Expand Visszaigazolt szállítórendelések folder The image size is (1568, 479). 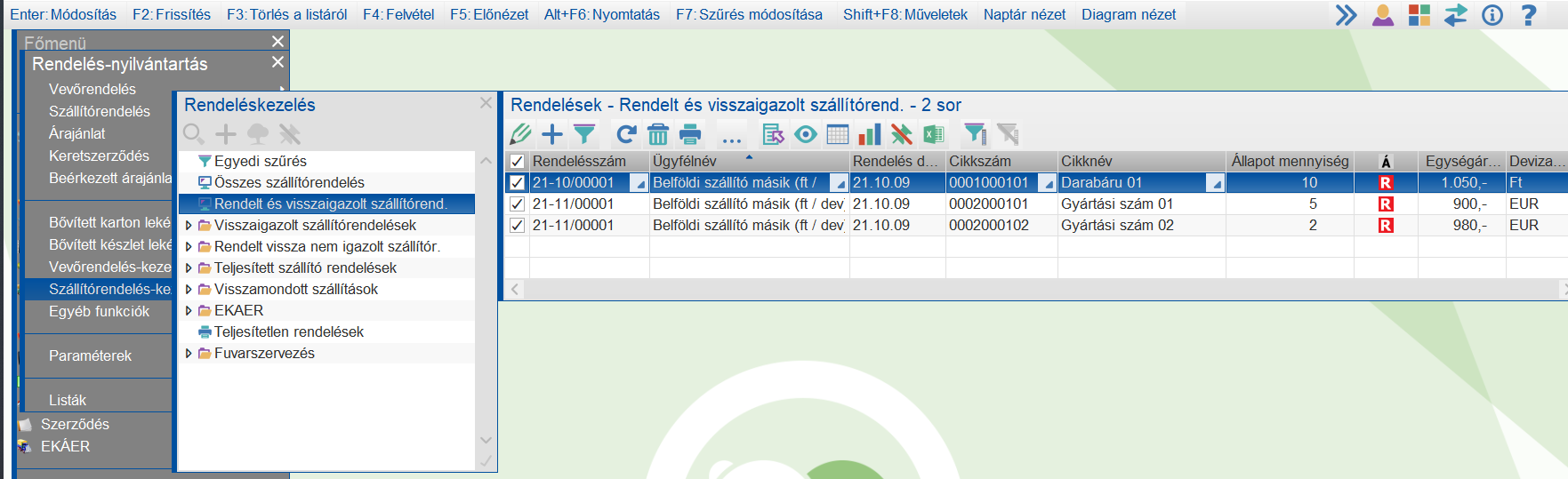point(189,226)
